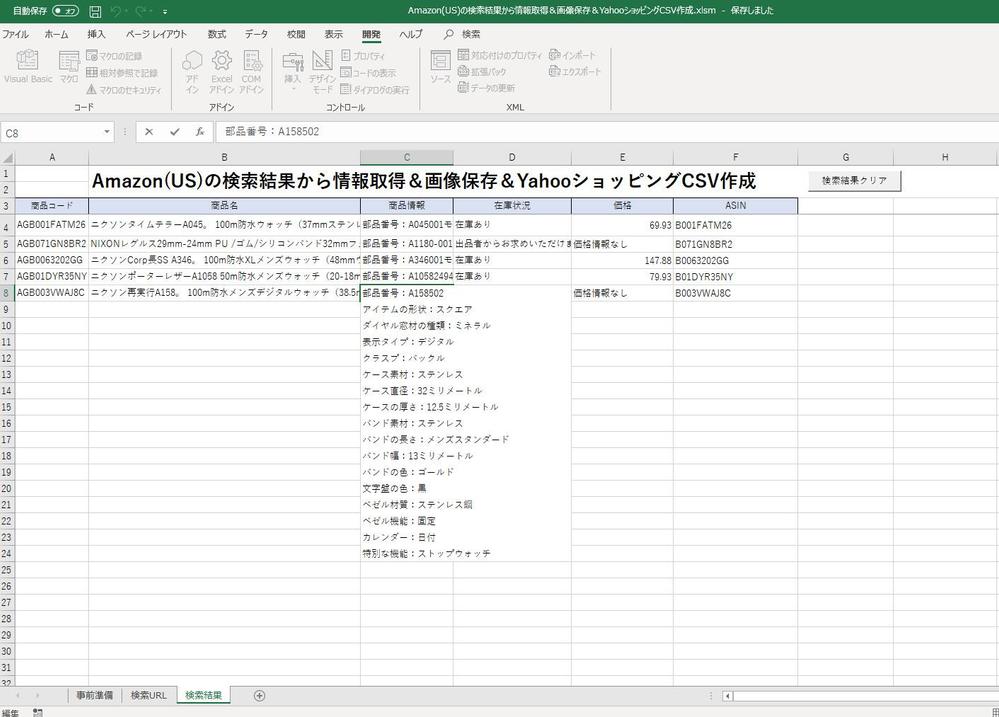This screenshot has height=717, width=999.
Task: Switch to the View (表示) tab
Action: pos(333,34)
